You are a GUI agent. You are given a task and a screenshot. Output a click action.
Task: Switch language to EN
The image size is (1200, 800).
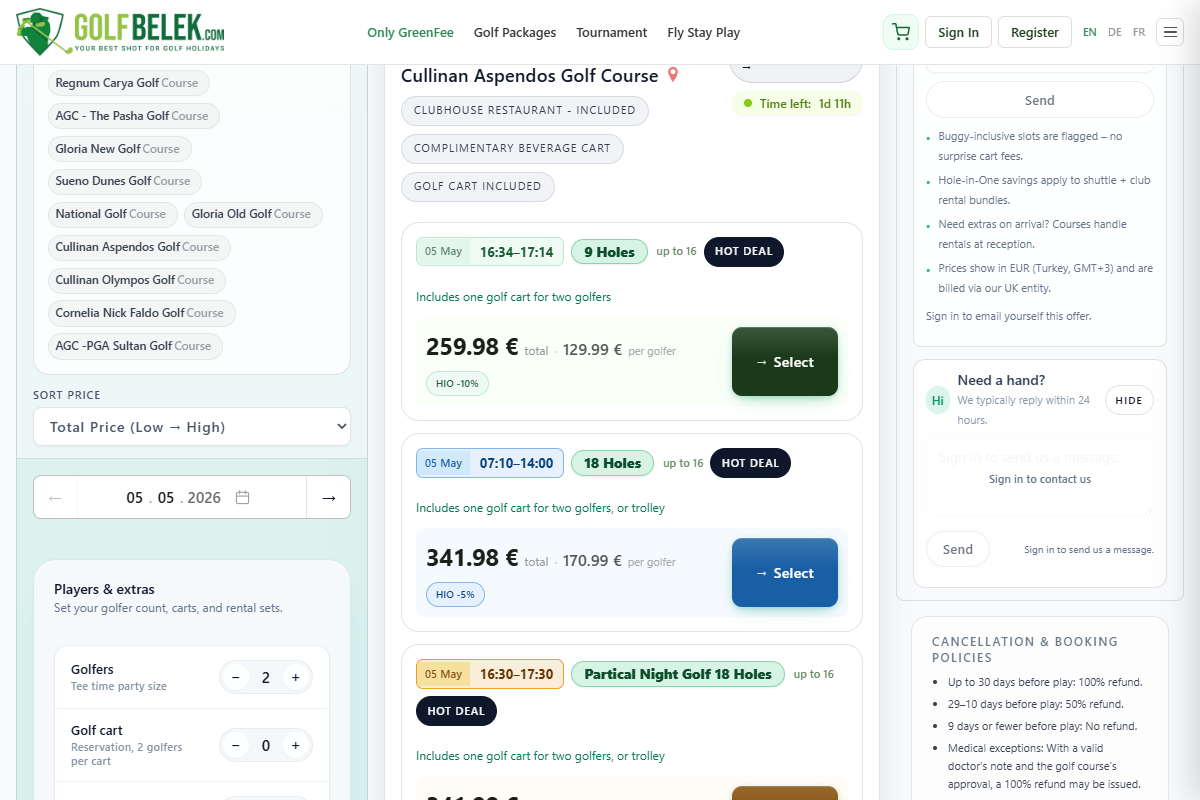(x=1090, y=32)
